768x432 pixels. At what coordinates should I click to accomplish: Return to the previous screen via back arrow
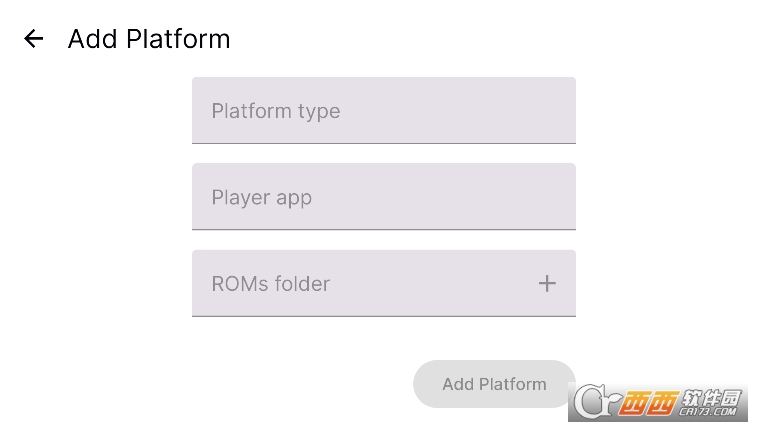point(34,39)
